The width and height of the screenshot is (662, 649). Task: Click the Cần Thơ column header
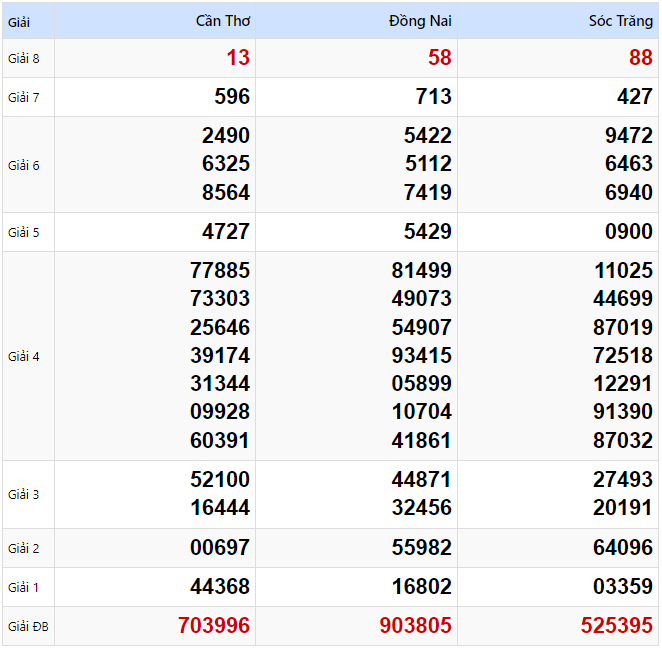tap(223, 21)
